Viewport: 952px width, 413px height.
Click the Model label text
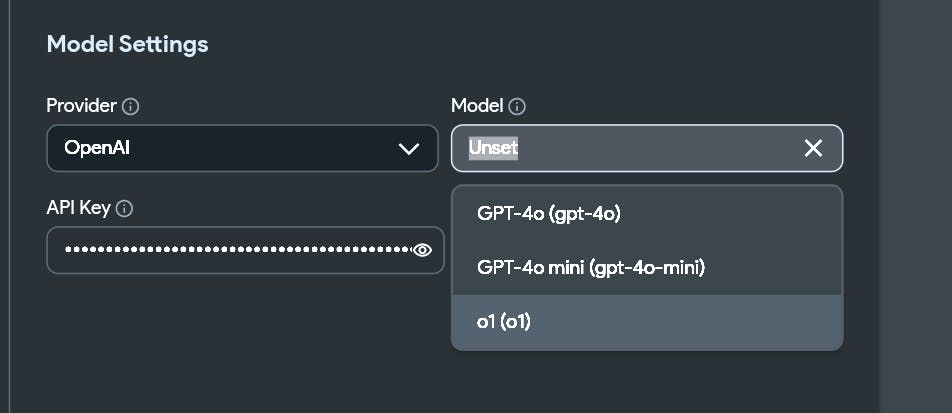(x=477, y=106)
